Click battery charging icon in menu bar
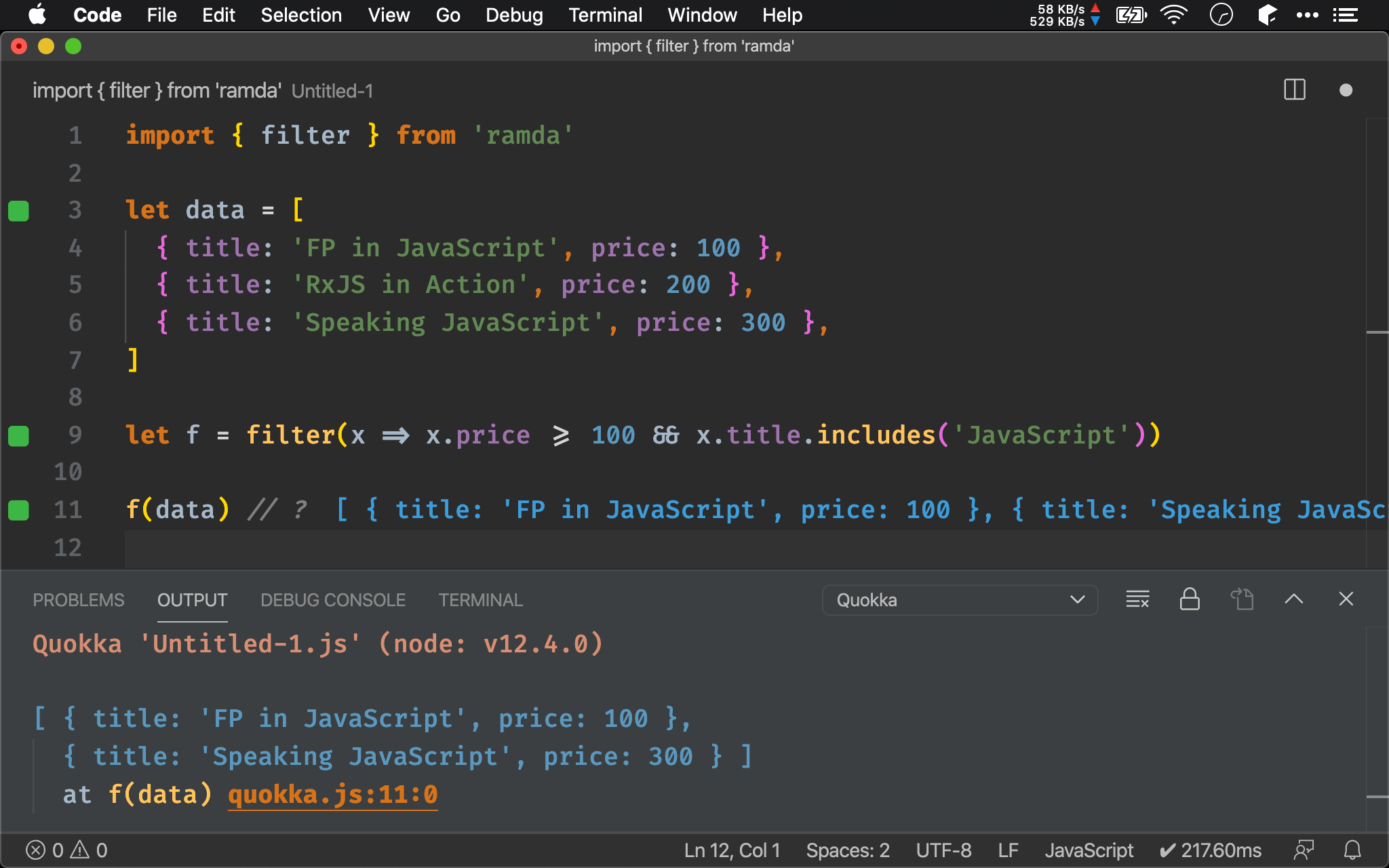This screenshot has width=1389, height=868. [1131, 15]
